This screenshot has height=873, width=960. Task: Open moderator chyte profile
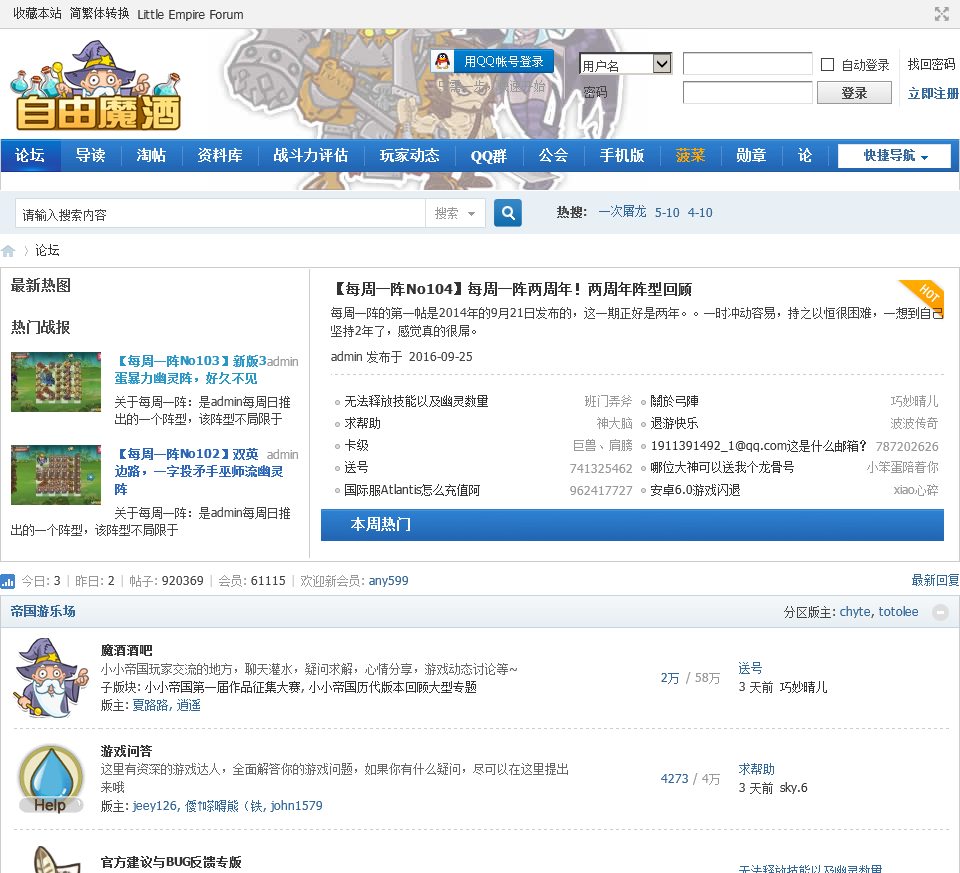pyautogui.click(x=855, y=612)
